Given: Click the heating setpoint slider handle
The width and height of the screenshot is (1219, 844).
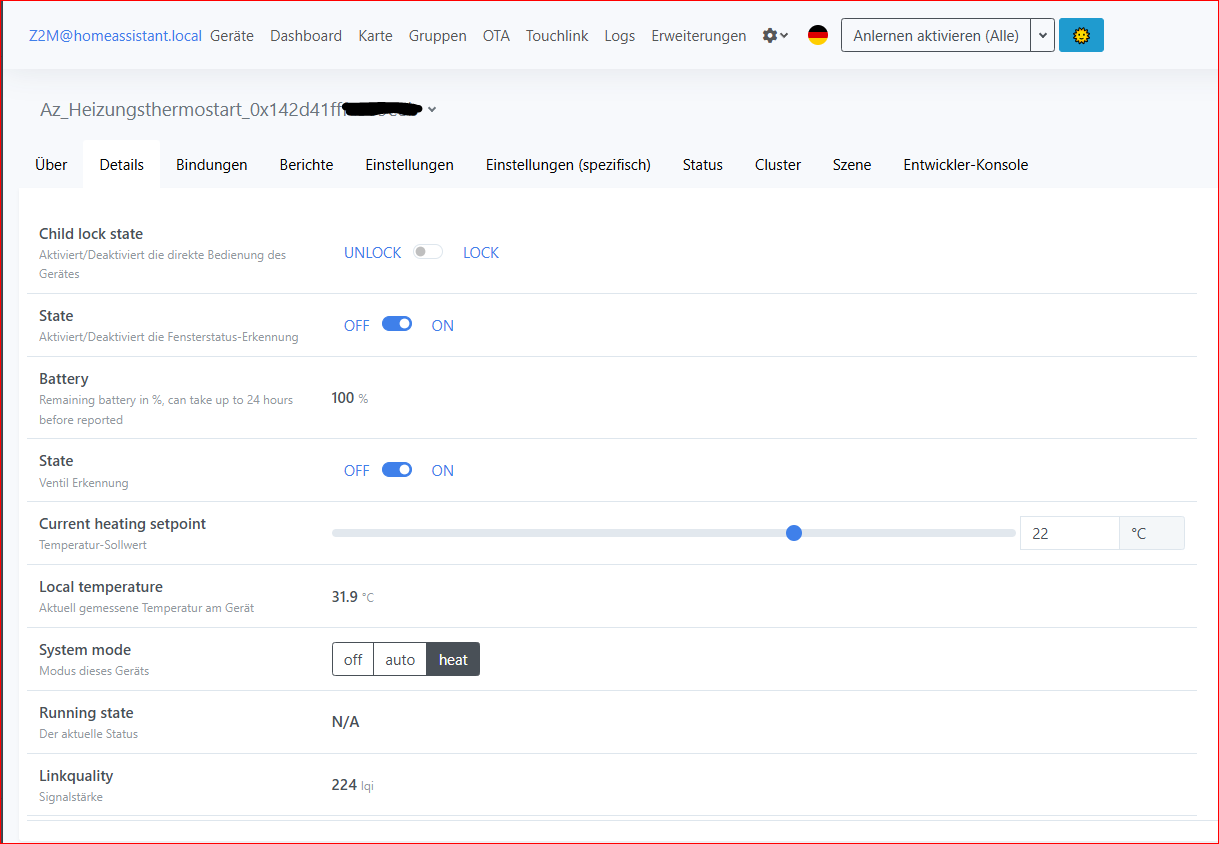Looking at the screenshot, I should (x=794, y=533).
